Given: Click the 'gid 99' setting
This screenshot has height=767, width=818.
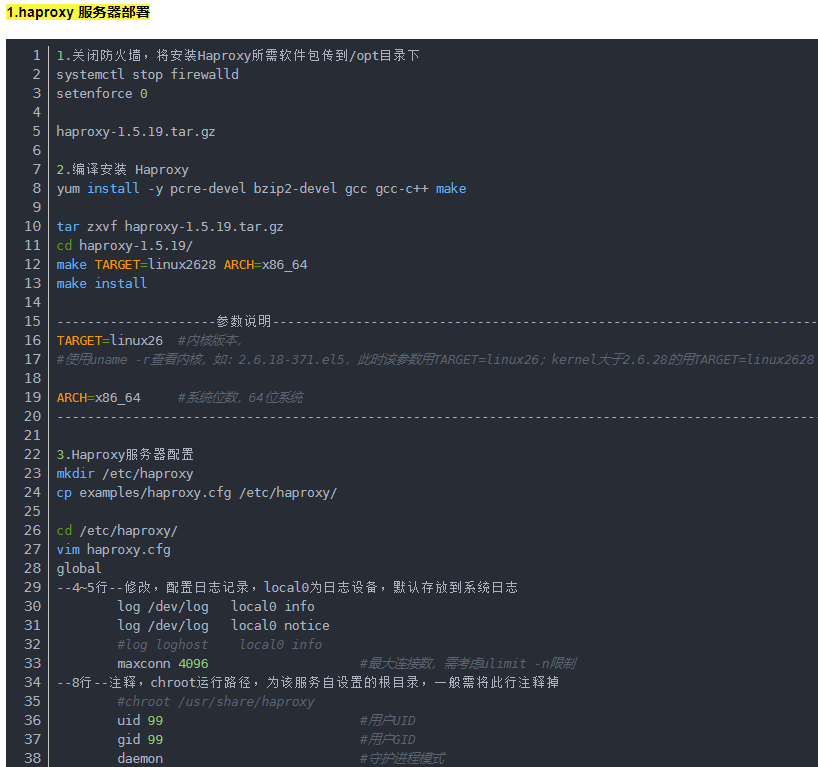Looking at the screenshot, I should (x=140, y=739).
